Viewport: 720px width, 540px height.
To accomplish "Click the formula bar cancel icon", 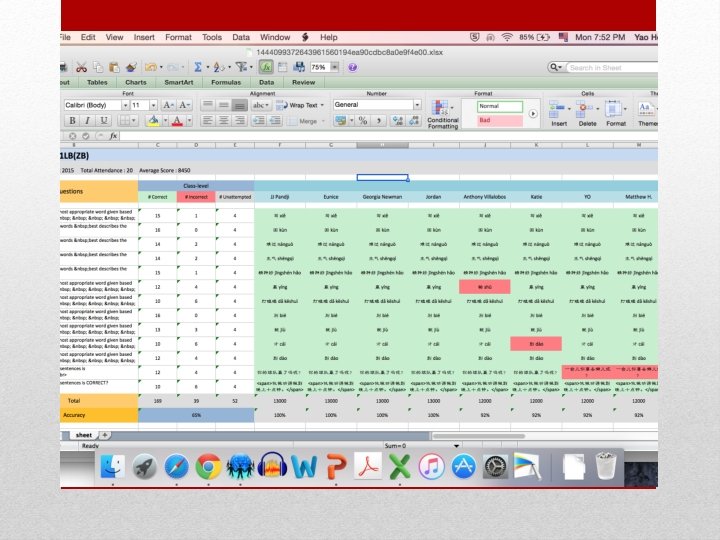I will click(x=73, y=136).
